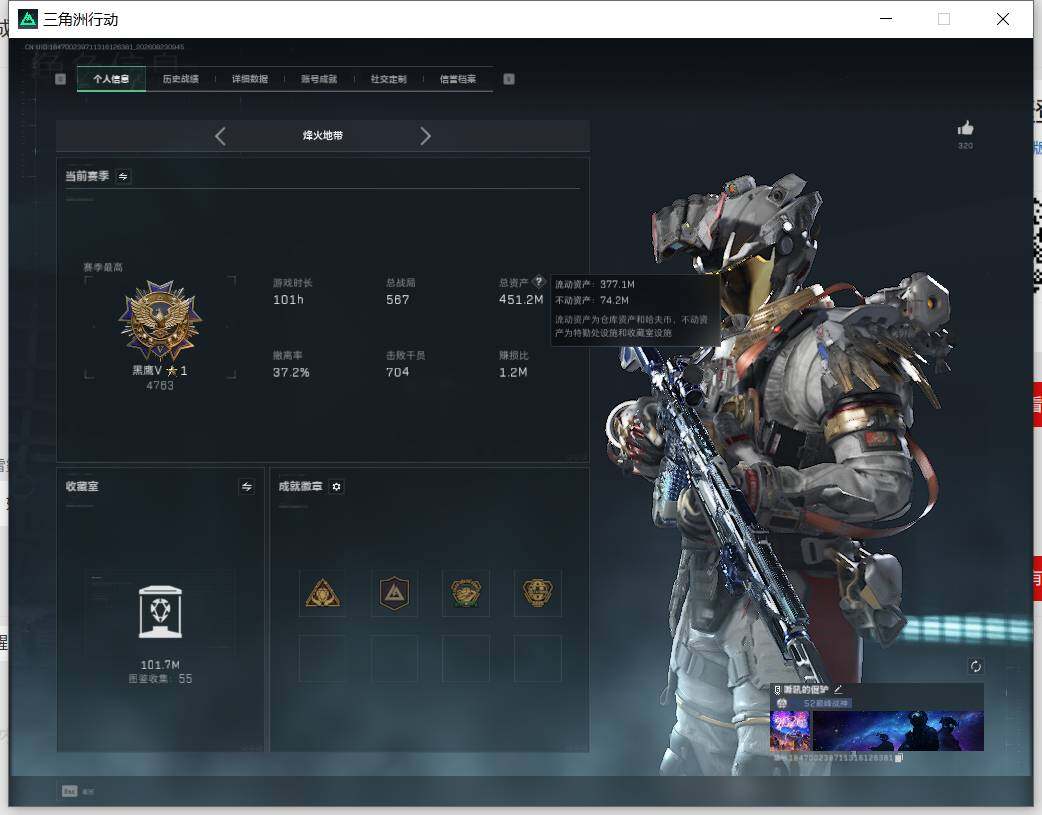Open the 个人信息 tab

pyautogui.click(x=111, y=79)
